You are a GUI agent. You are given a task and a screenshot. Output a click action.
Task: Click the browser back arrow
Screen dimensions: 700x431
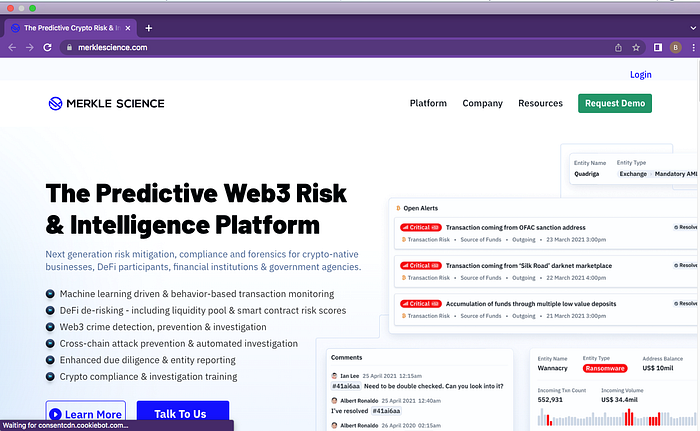pyautogui.click(x=12, y=47)
